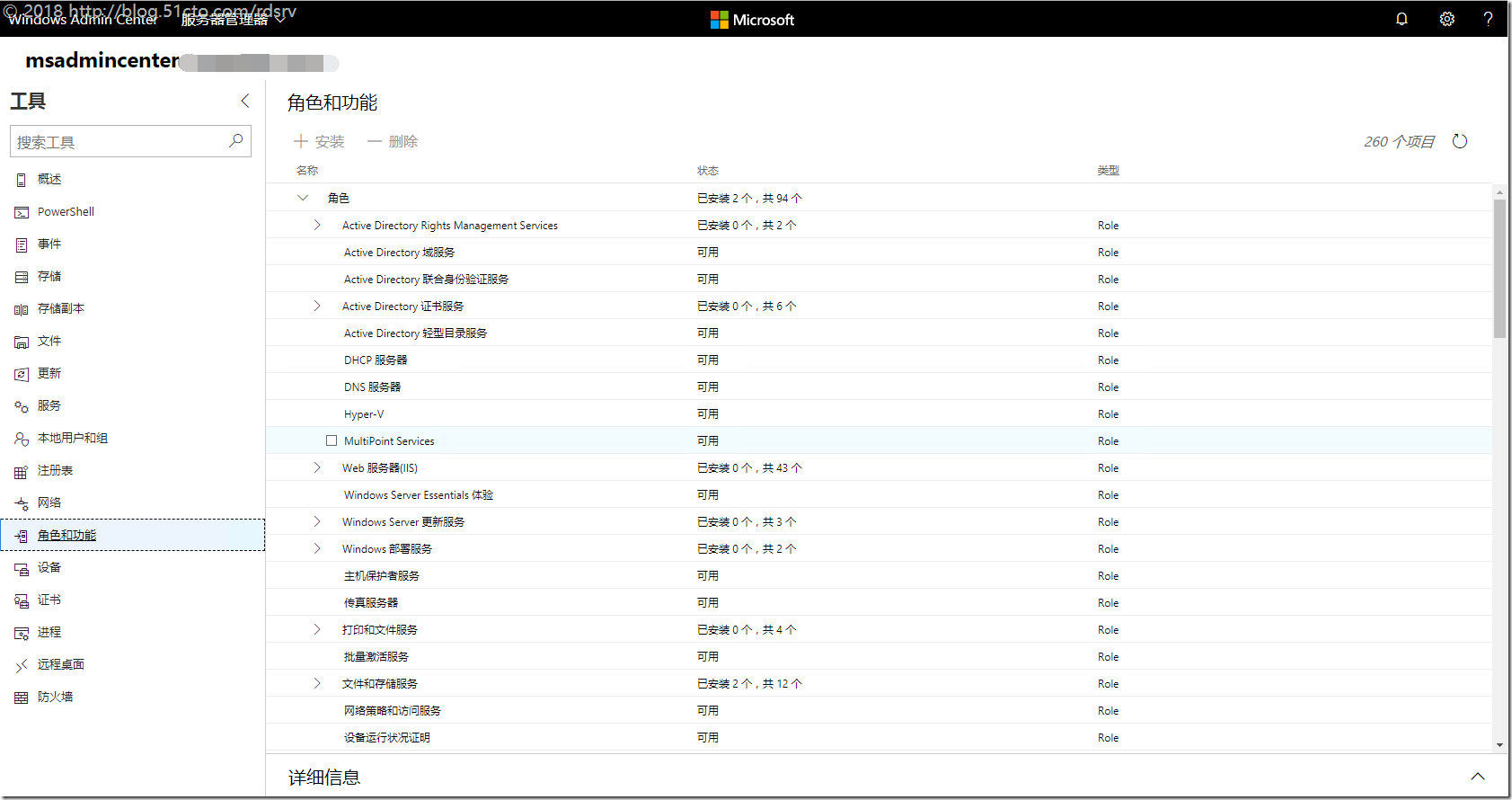Screen dimensions: 1512x800
Task: Refresh the roles and features list
Action: pos(1460,141)
